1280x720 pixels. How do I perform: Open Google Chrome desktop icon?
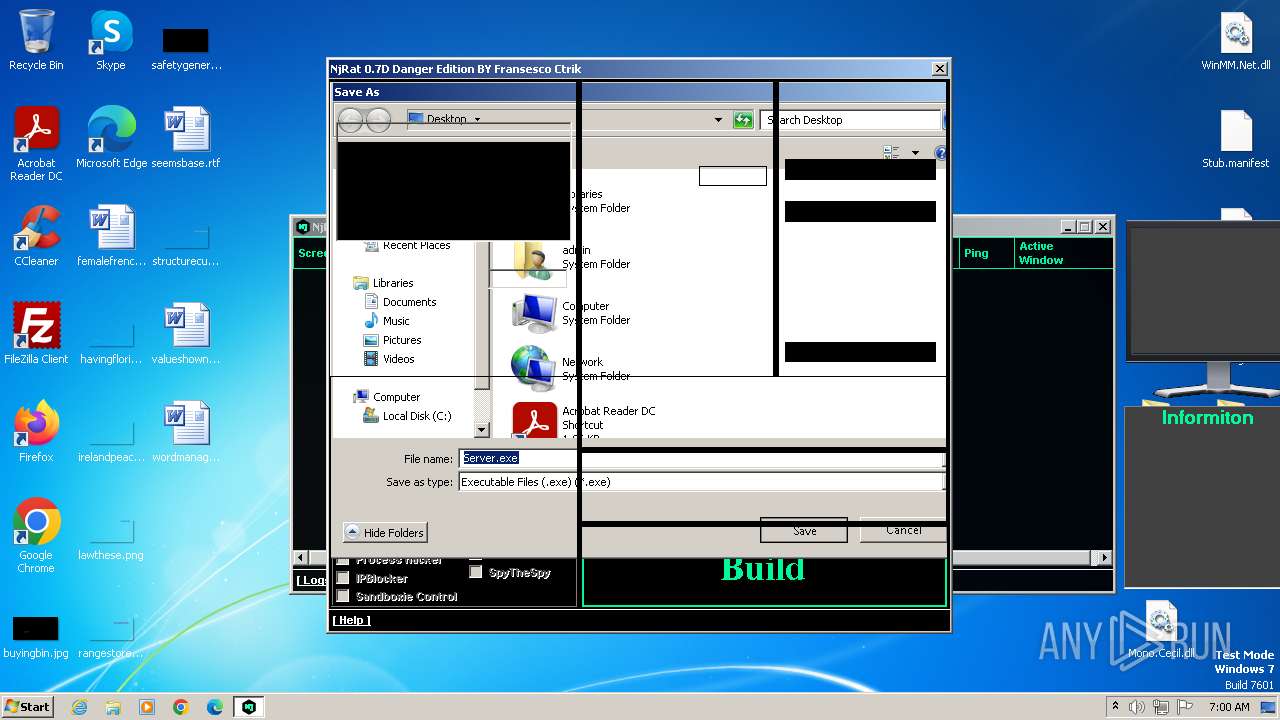pos(36,535)
